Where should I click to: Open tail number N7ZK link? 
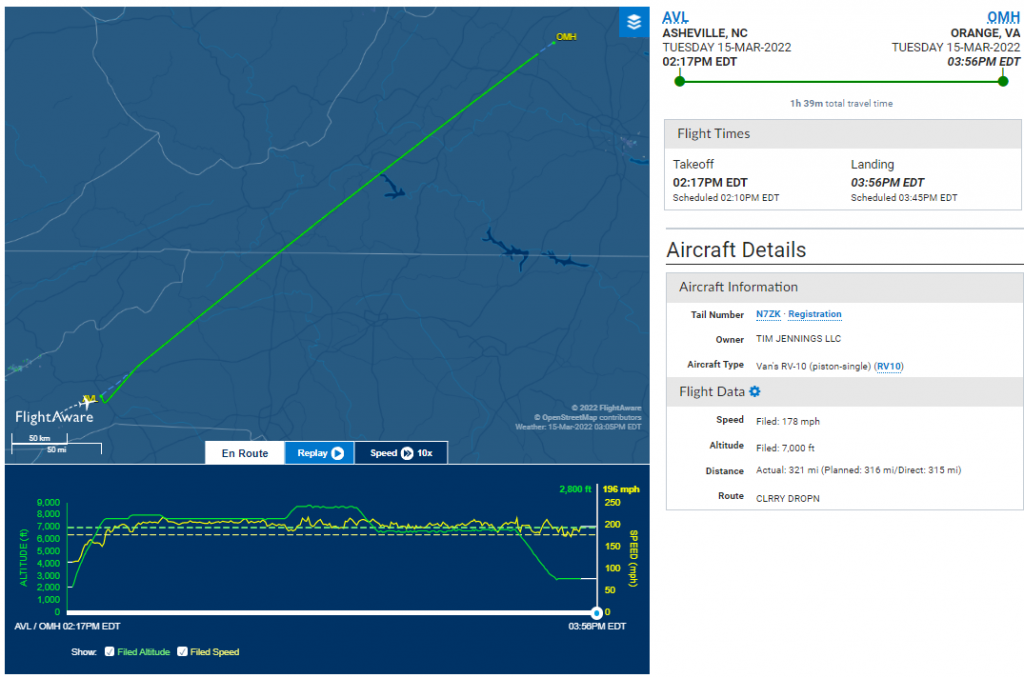(768, 314)
